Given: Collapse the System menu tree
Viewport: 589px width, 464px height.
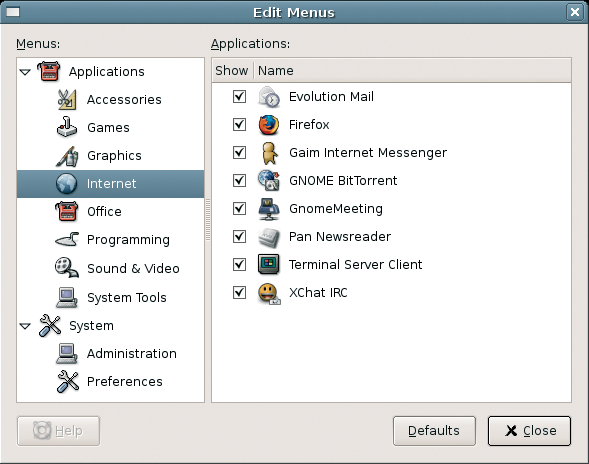Looking at the screenshot, I should tap(25, 326).
